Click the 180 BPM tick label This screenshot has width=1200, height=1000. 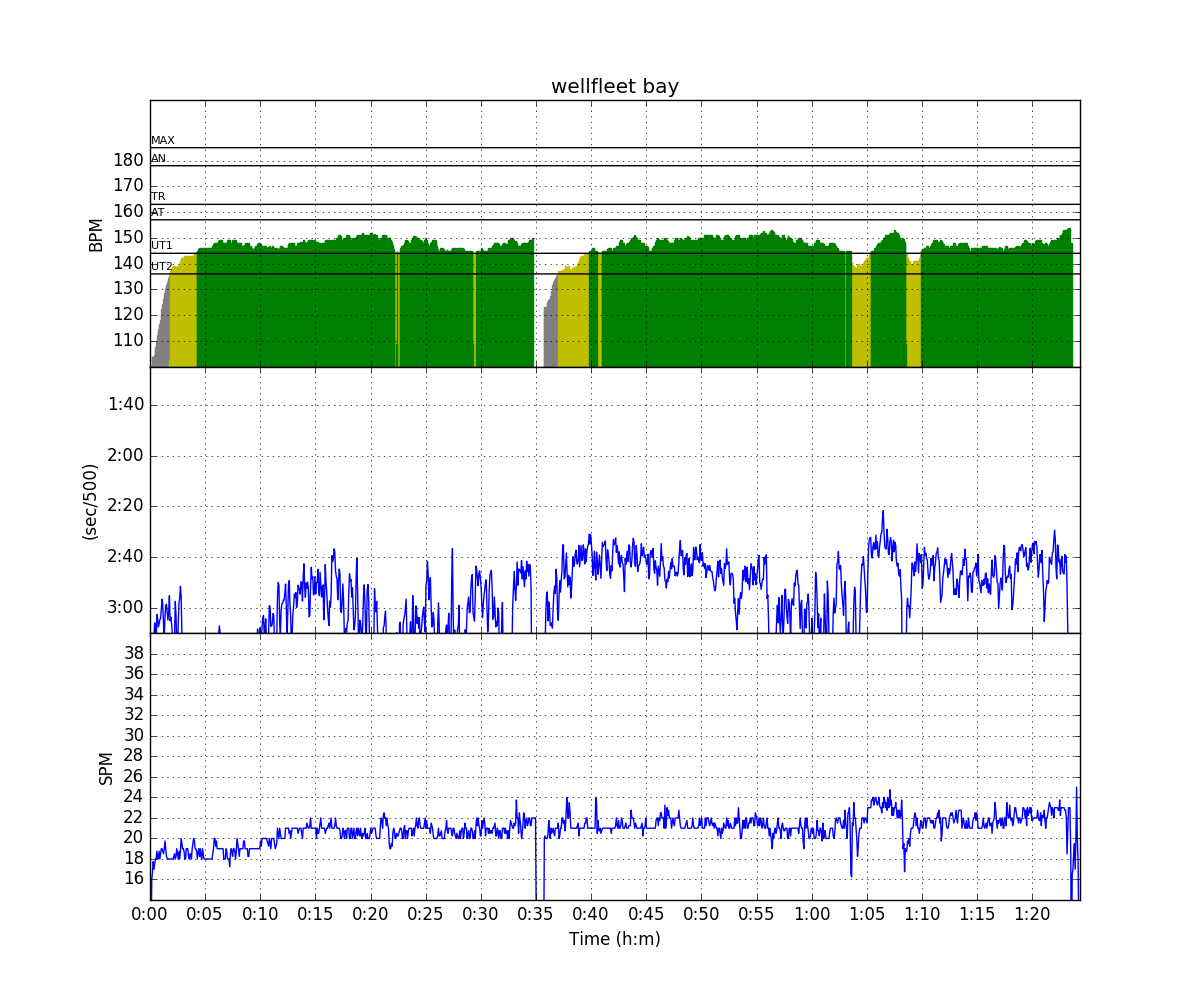[128, 160]
